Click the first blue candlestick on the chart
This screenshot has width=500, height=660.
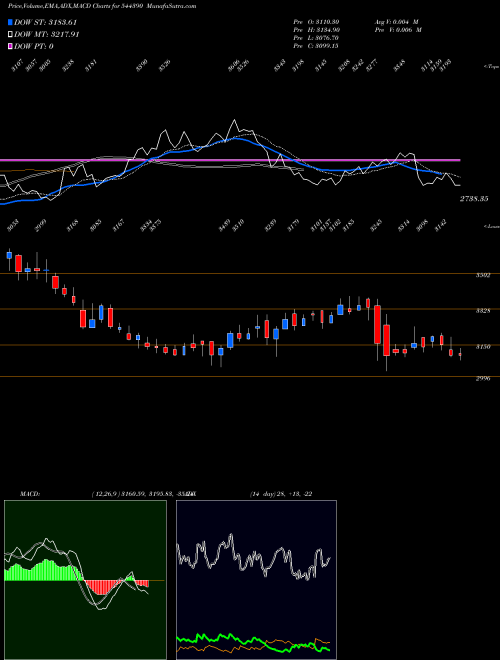pyautogui.click(x=9, y=255)
